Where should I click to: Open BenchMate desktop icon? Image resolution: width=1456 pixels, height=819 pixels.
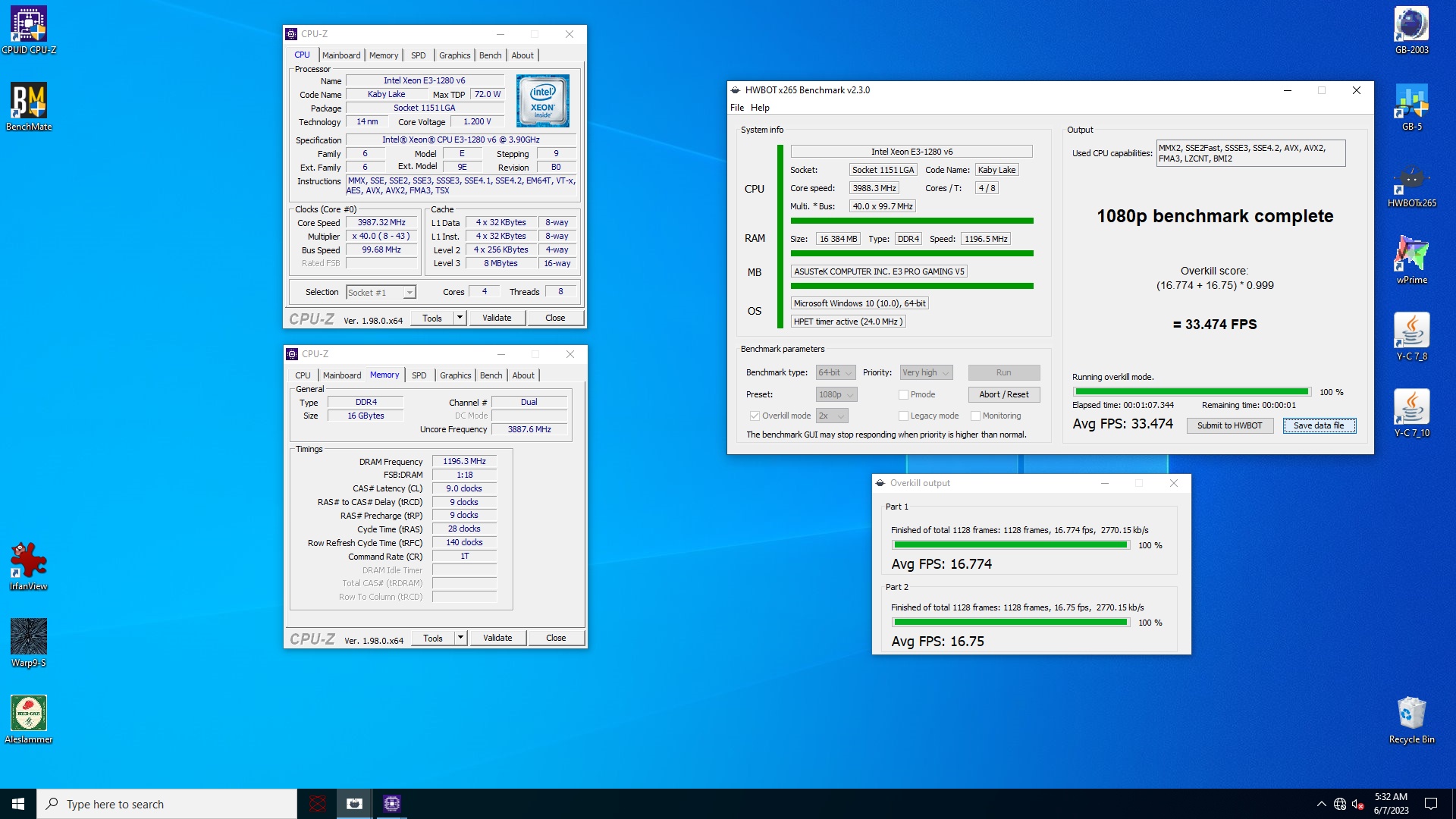tap(29, 107)
